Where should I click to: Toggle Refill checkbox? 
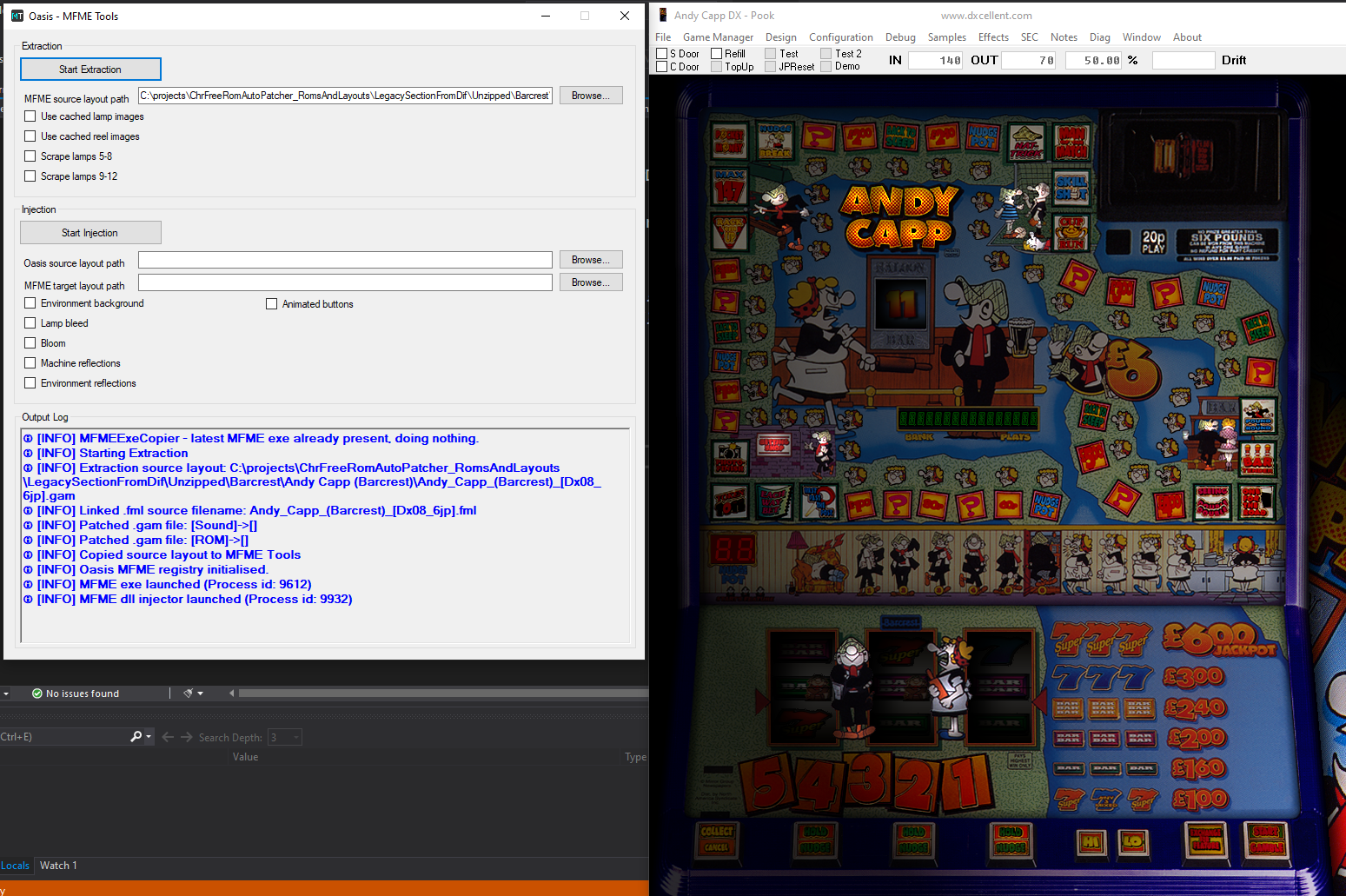[716, 53]
